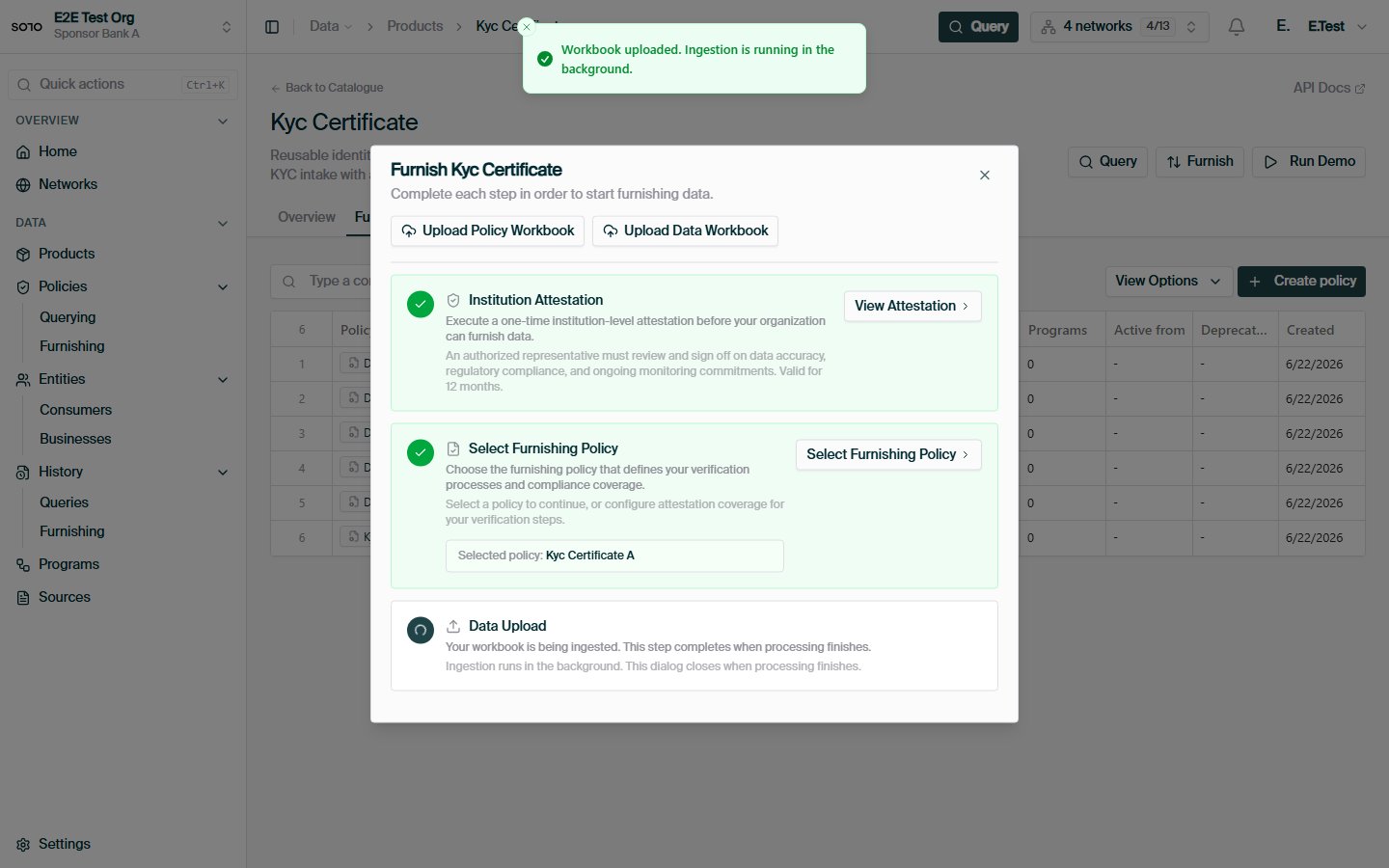
Task: Open Sources in sidebar
Action: (x=65, y=597)
